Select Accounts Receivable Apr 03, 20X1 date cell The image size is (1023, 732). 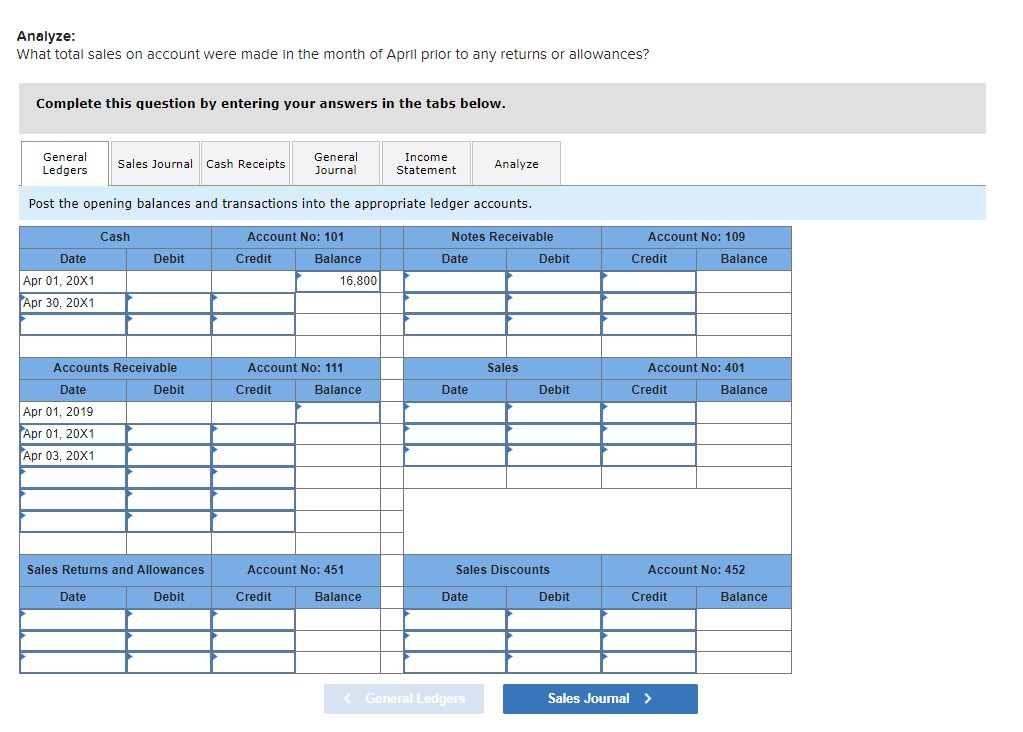tap(73, 455)
